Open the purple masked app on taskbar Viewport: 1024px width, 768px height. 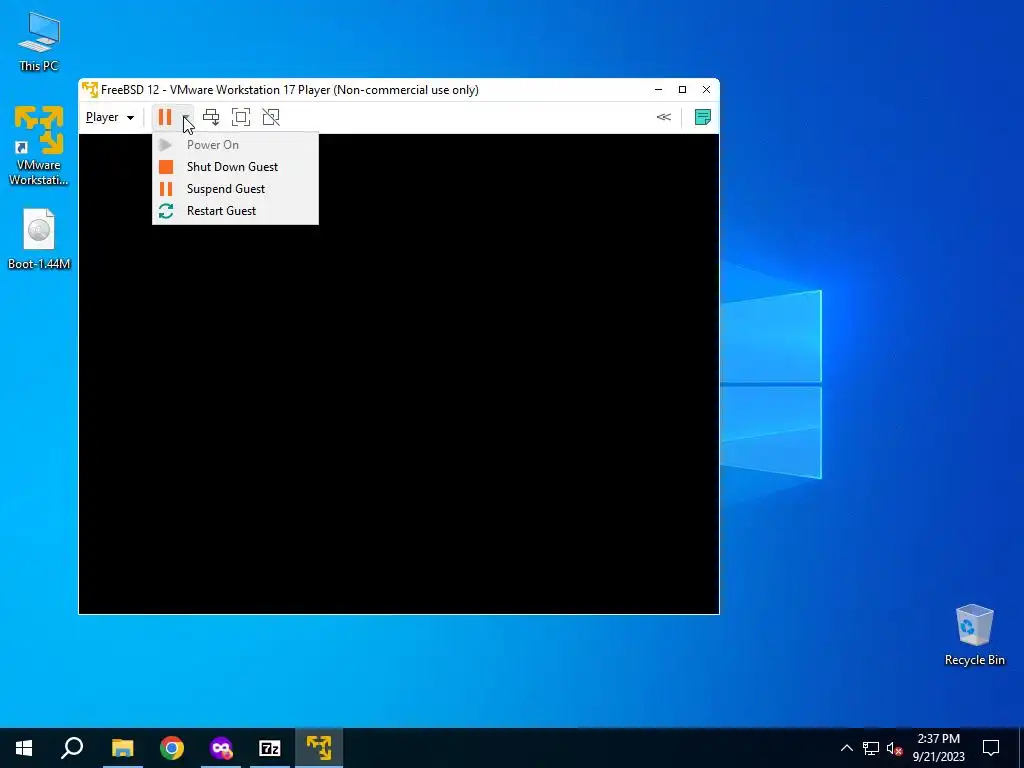[x=221, y=748]
